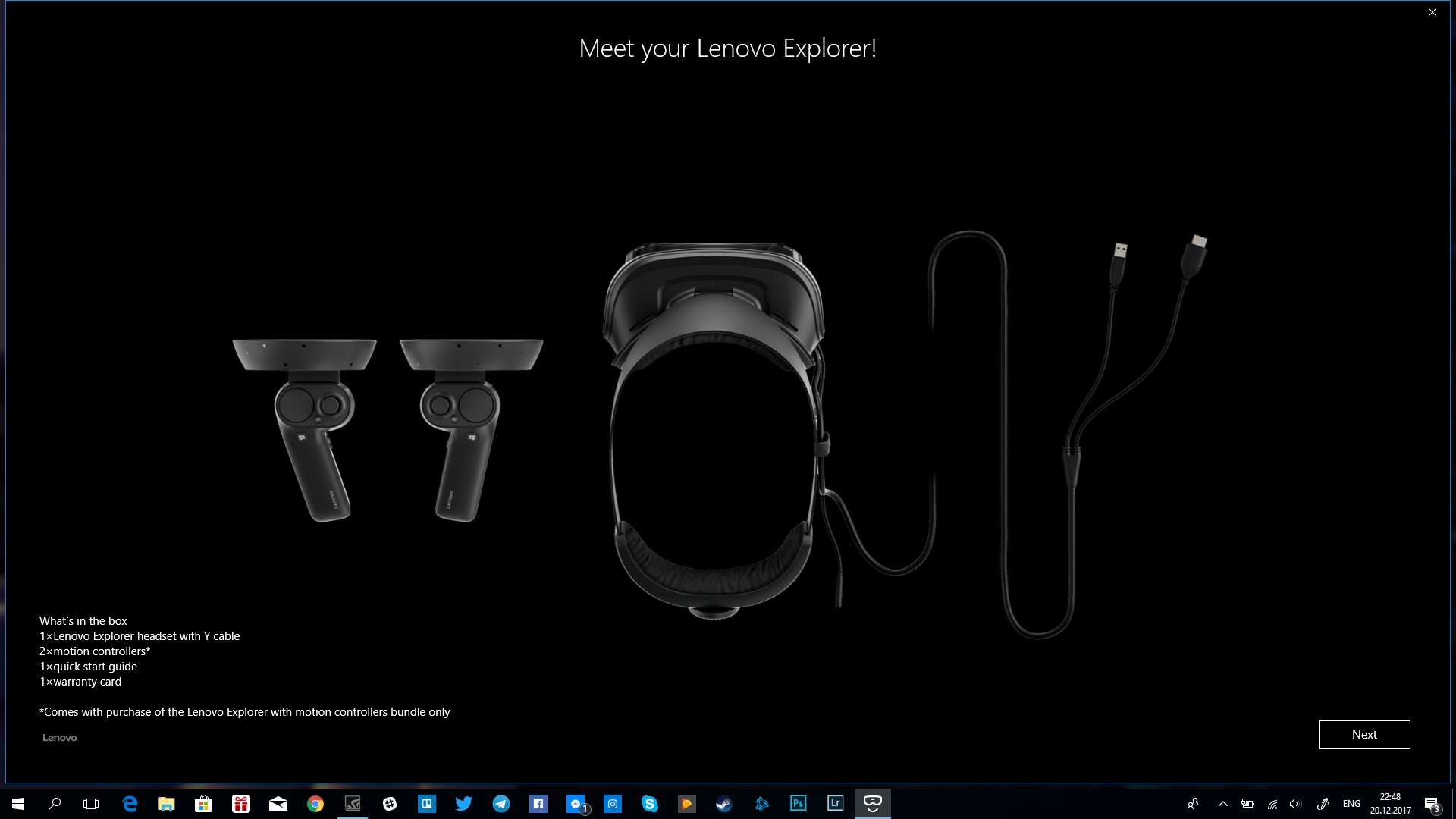Open the People icon in system tray
This screenshot has width=1456, height=819.
[x=1193, y=803]
